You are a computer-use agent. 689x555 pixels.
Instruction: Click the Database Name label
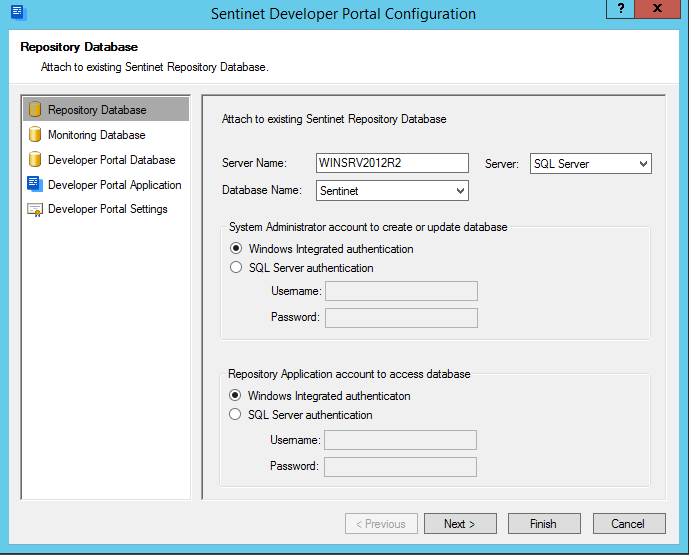261,190
